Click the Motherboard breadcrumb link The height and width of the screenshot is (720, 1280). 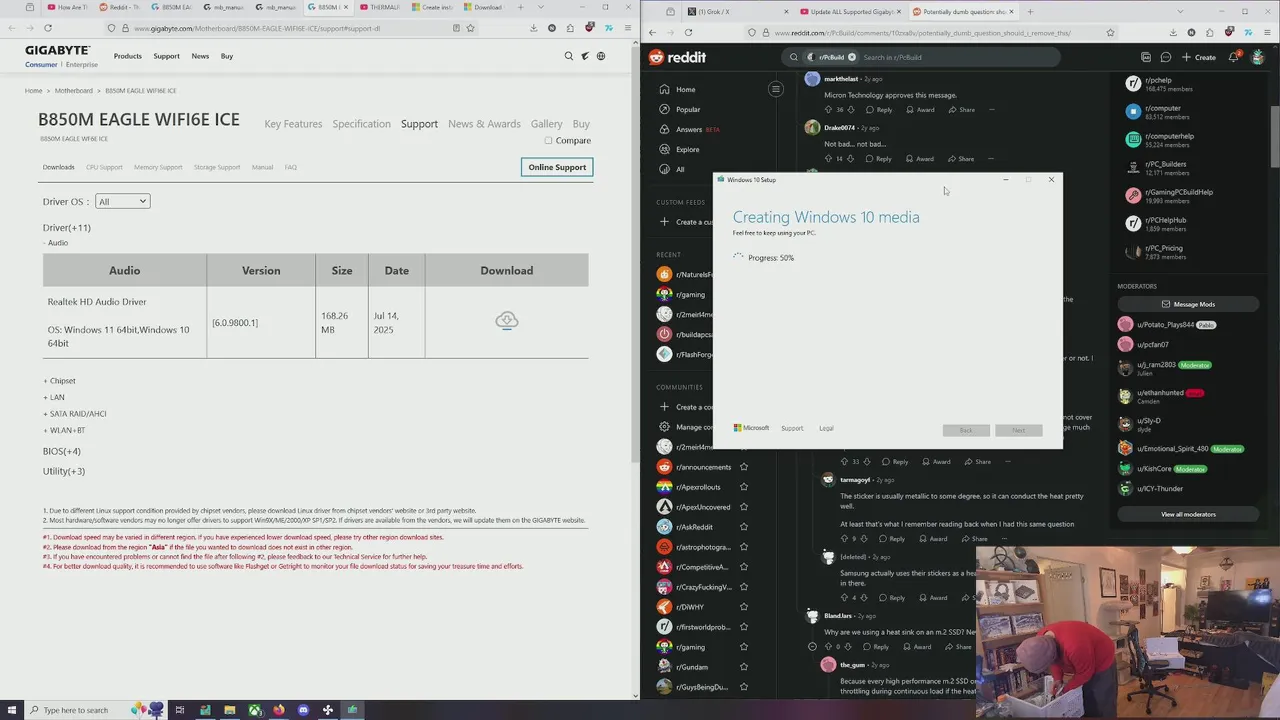pyautogui.click(x=74, y=91)
